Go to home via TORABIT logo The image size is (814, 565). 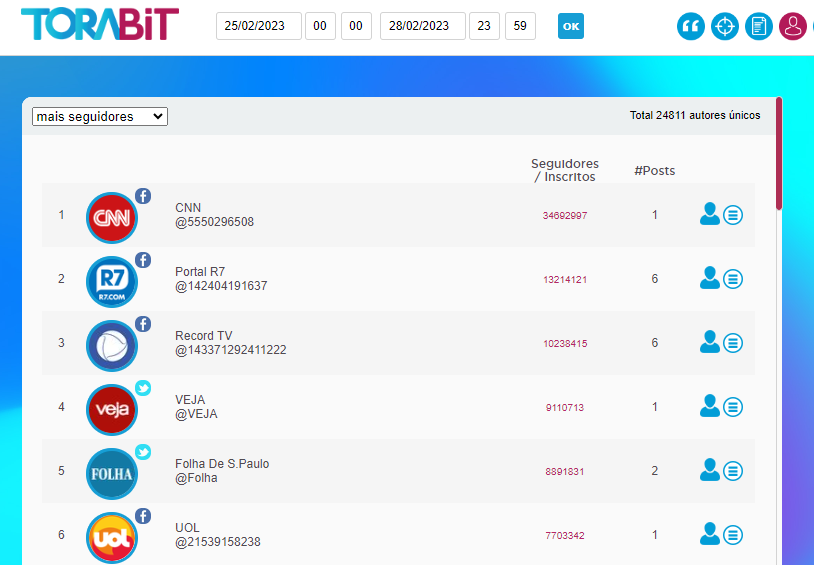coord(100,24)
